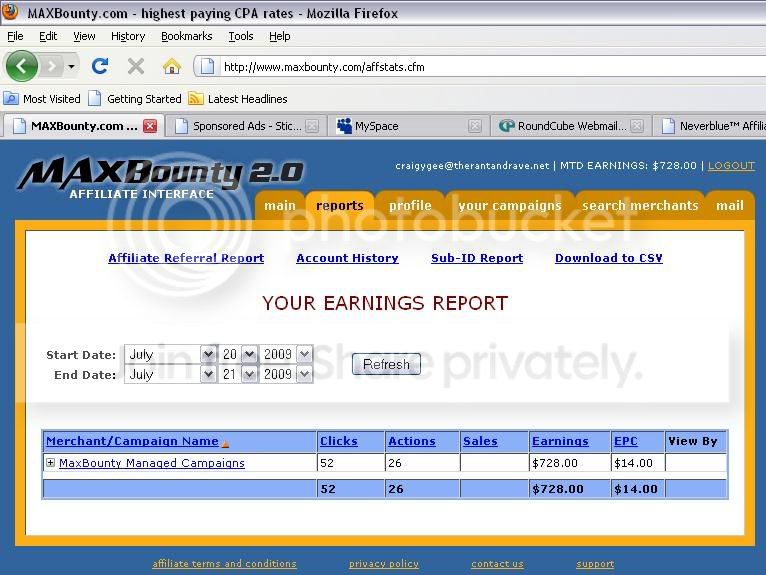Open the Tools menu

241,36
